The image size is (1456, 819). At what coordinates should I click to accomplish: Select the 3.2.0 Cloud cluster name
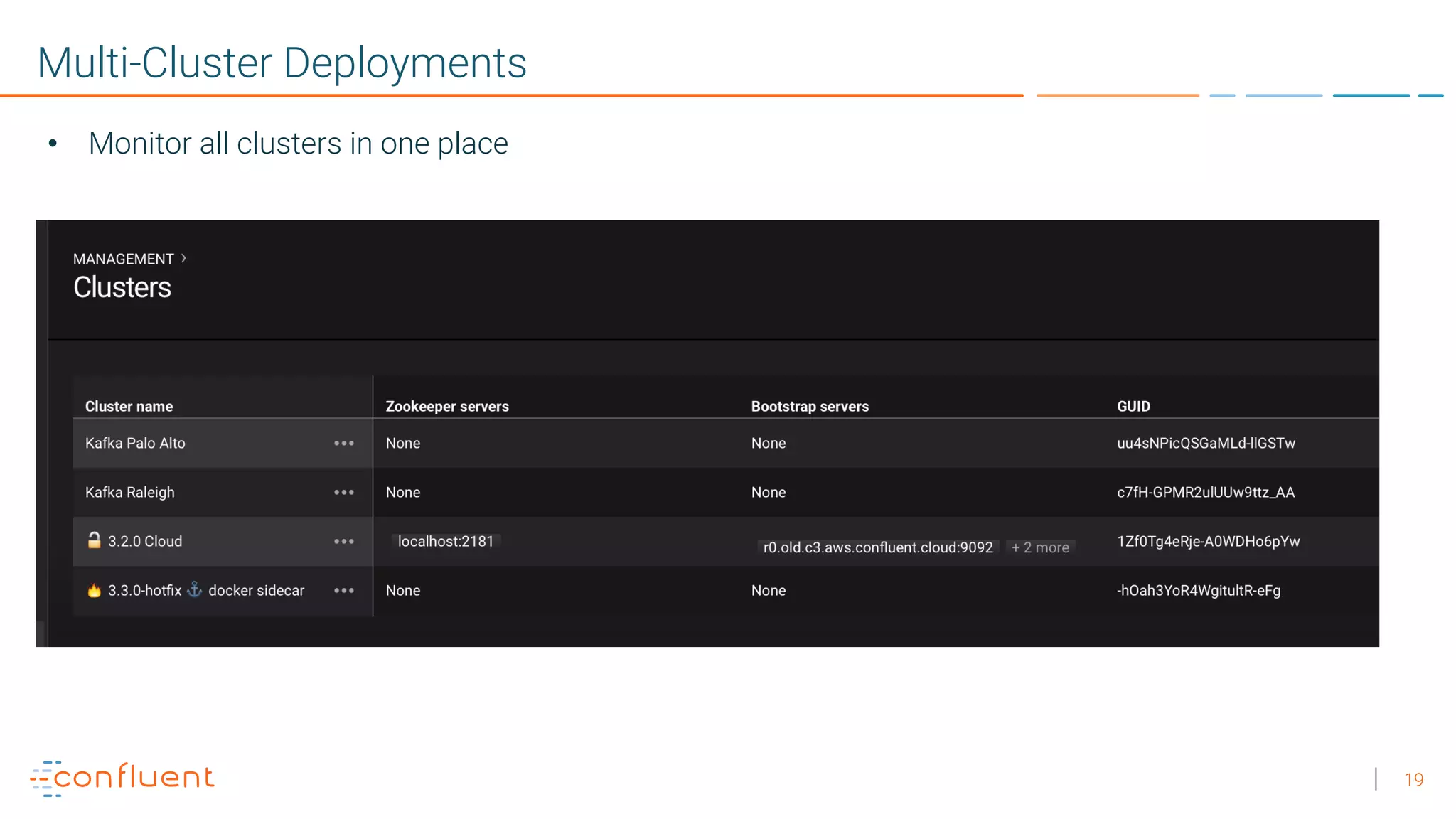point(145,541)
